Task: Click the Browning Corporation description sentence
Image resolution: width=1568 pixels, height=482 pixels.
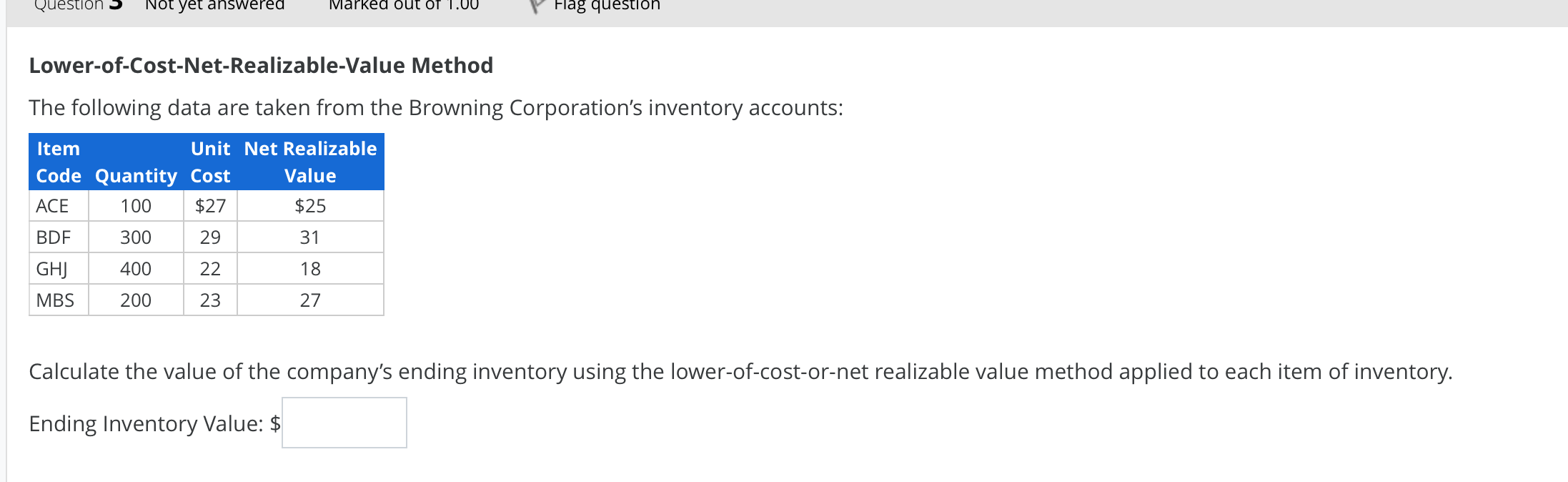Action: 435,107
